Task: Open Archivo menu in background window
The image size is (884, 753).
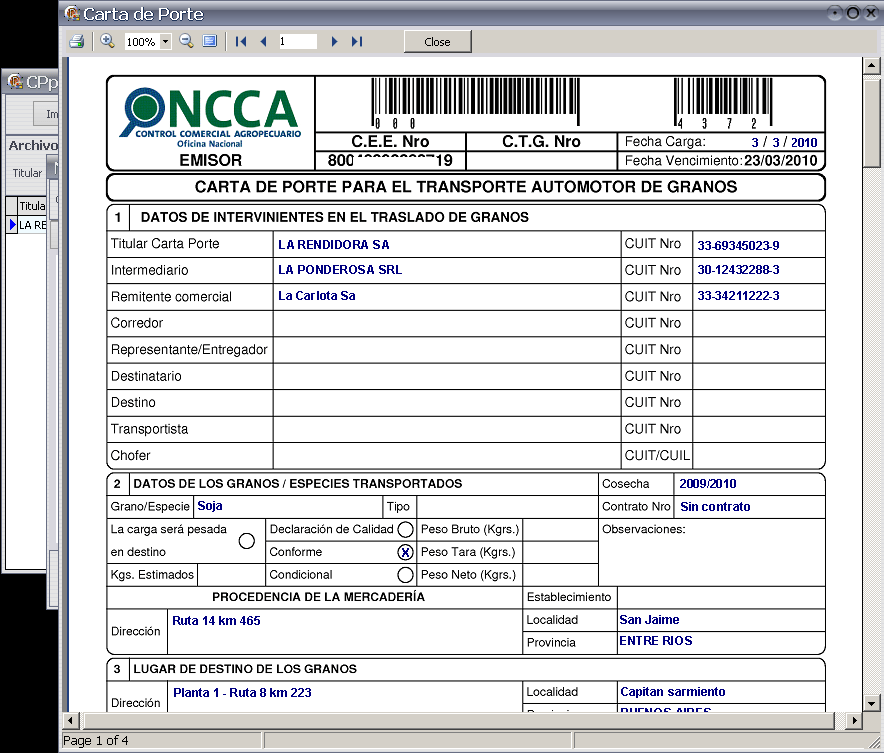Action: [x=33, y=145]
